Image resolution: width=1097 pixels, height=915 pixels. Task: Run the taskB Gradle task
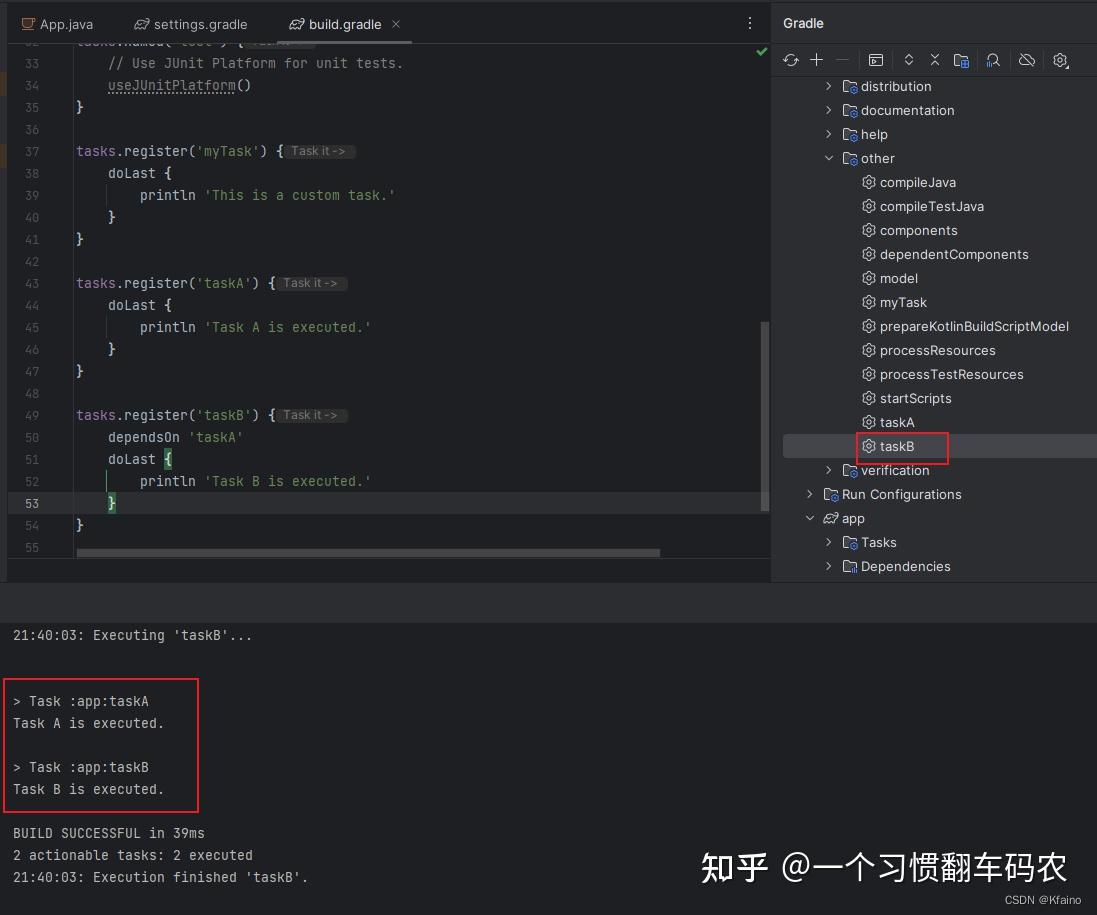[898, 446]
